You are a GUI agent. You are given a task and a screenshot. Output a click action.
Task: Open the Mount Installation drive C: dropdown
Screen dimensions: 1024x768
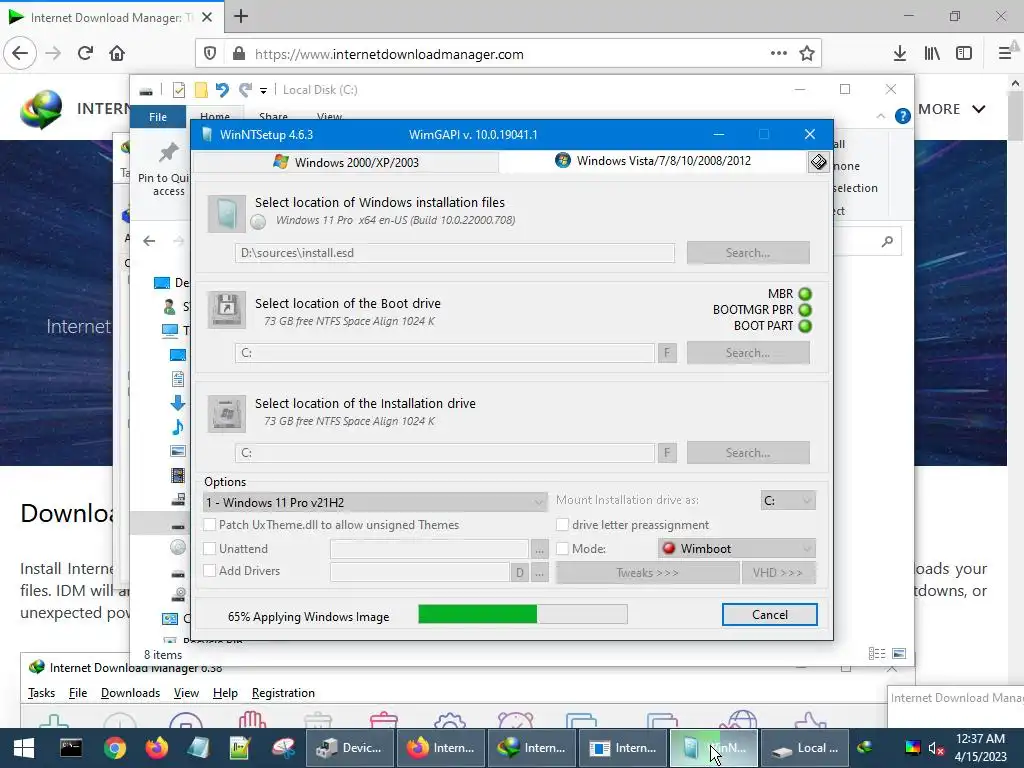tap(788, 501)
